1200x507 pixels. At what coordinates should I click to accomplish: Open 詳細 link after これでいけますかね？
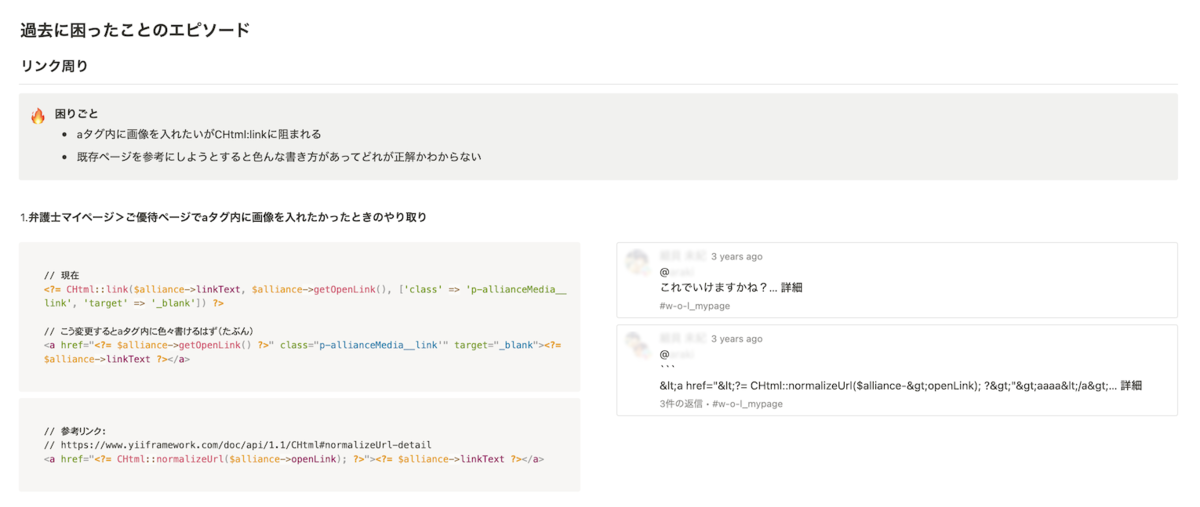(790, 288)
